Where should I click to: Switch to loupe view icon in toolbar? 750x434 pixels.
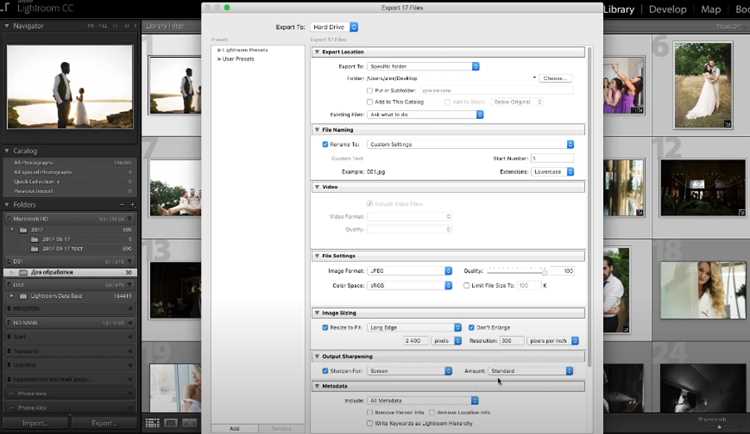click(171, 423)
